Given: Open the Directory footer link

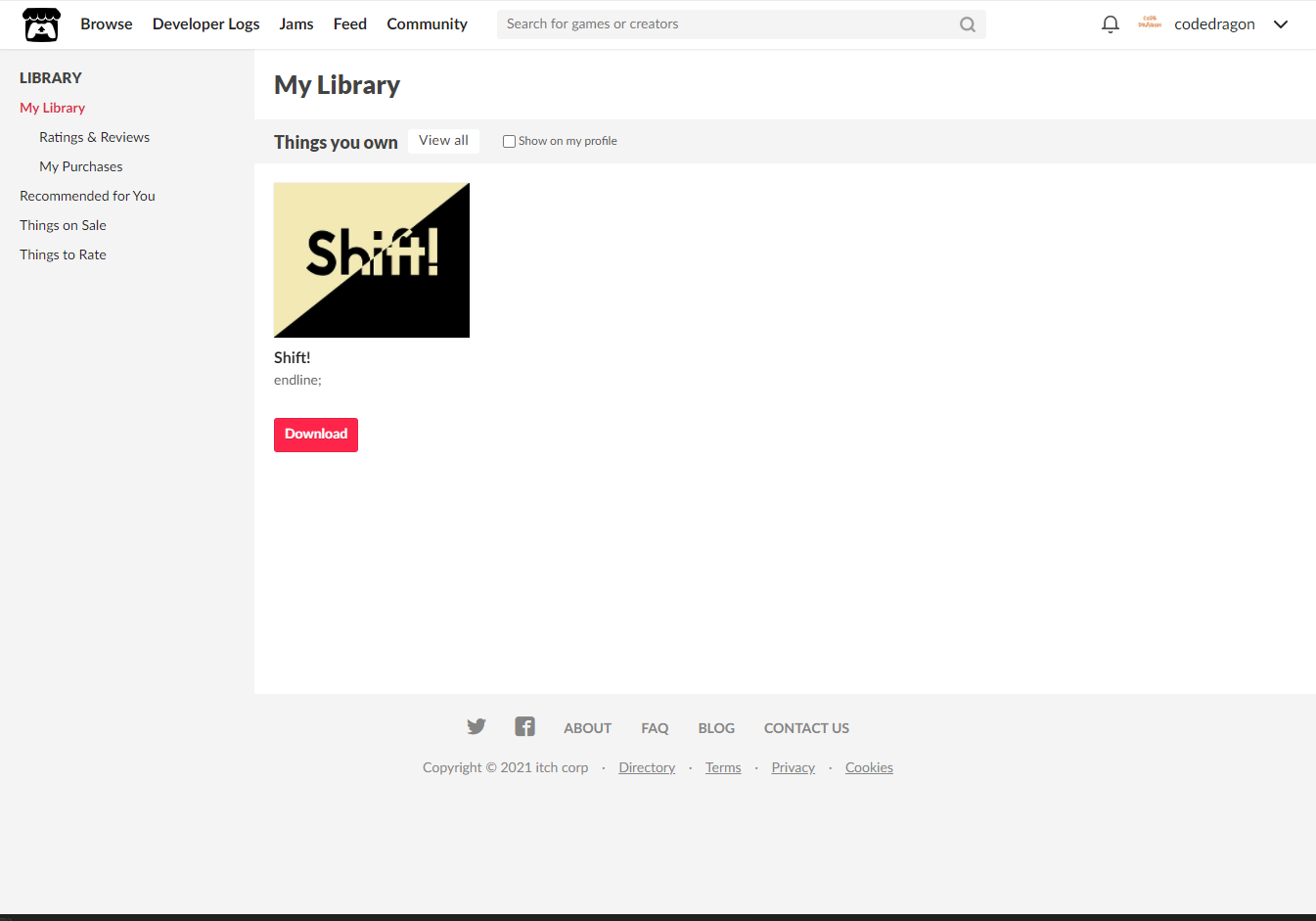Looking at the screenshot, I should [x=648, y=767].
